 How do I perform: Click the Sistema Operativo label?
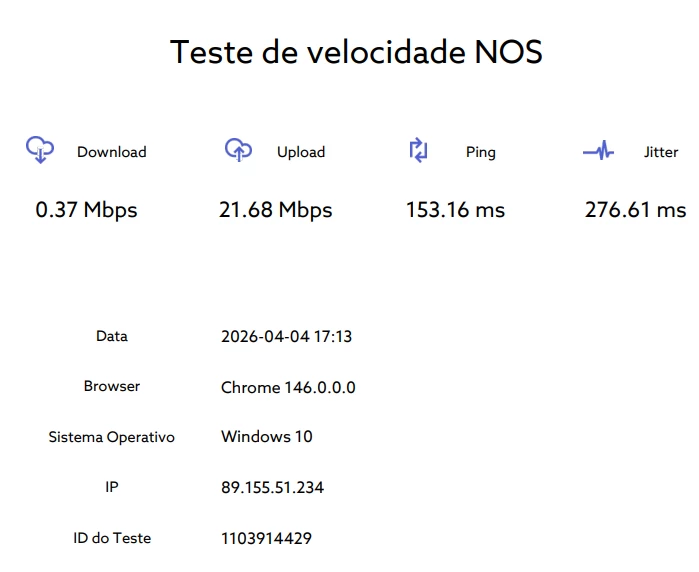click(112, 437)
